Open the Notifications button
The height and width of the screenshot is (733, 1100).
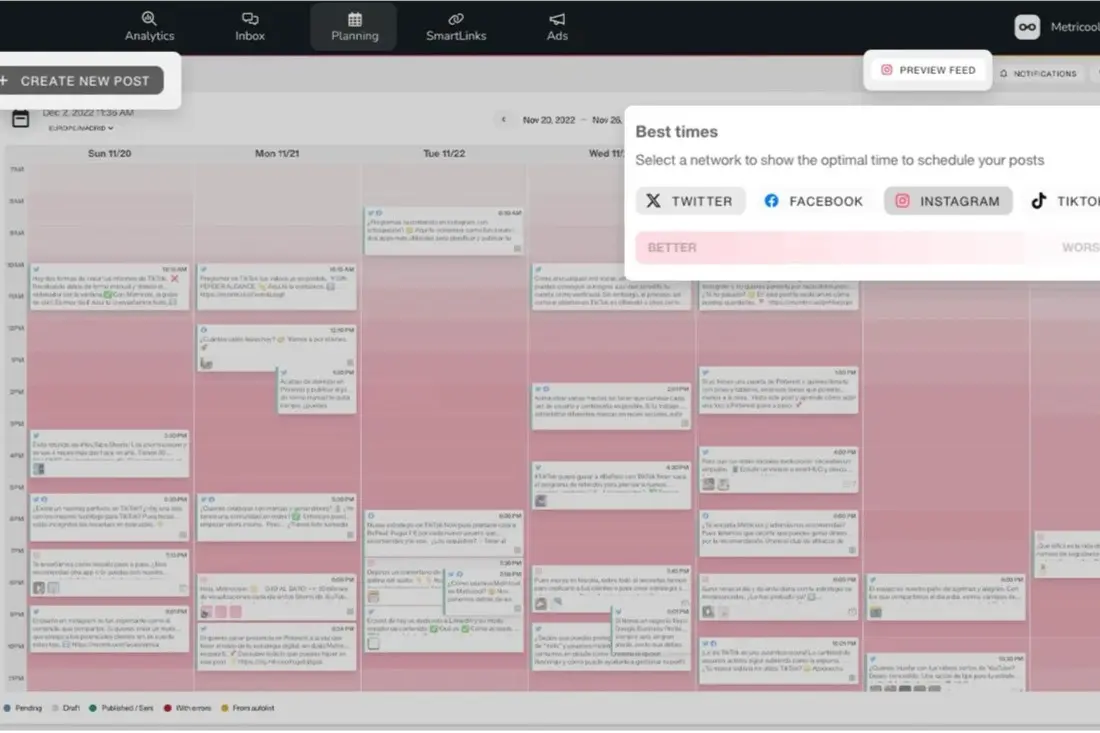point(1038,74)
